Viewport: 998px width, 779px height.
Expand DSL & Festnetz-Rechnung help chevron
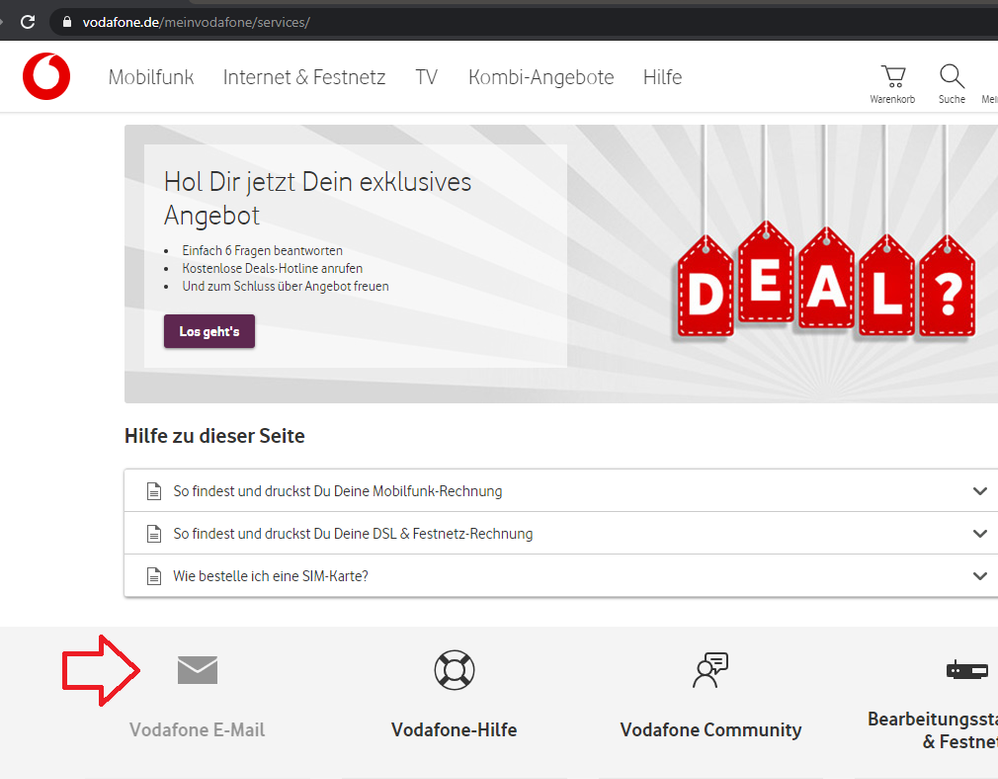point(980,533)
